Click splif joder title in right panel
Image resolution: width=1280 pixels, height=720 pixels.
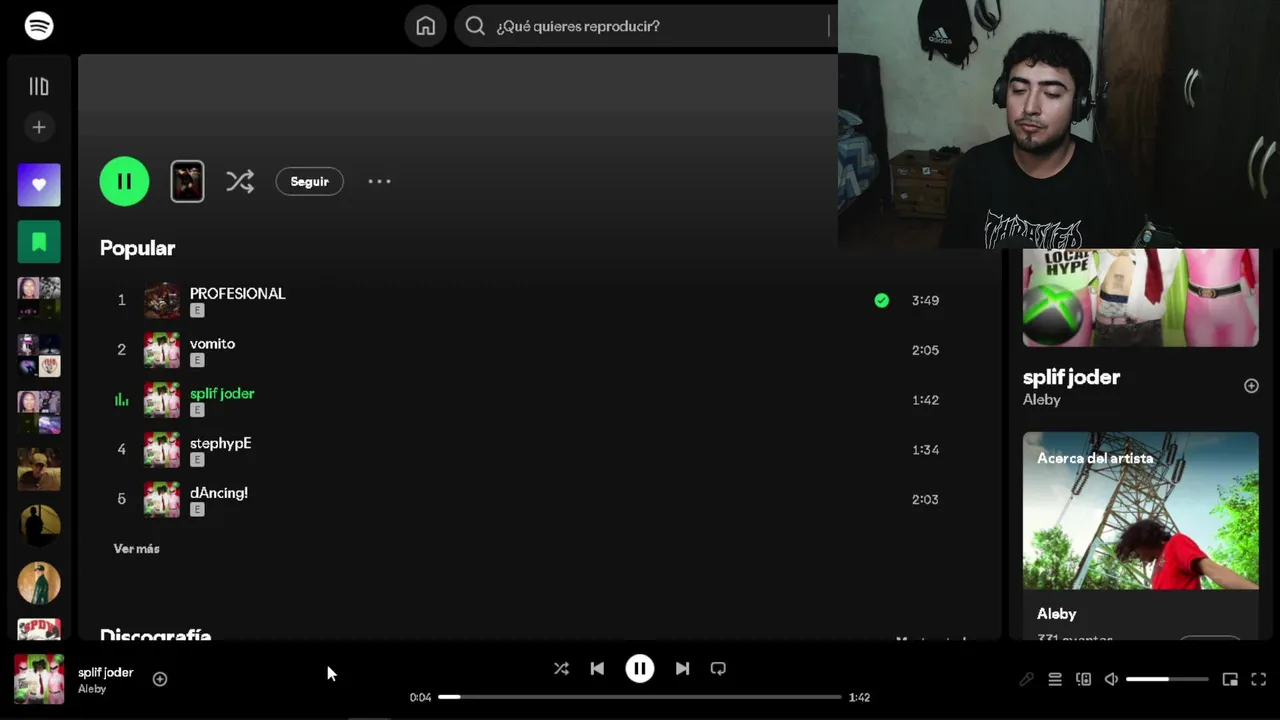[1071, 377]
